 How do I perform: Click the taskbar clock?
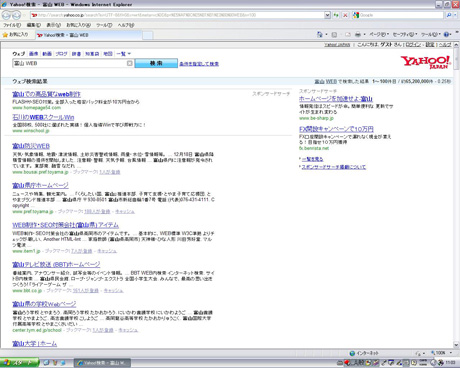point(451,363)
